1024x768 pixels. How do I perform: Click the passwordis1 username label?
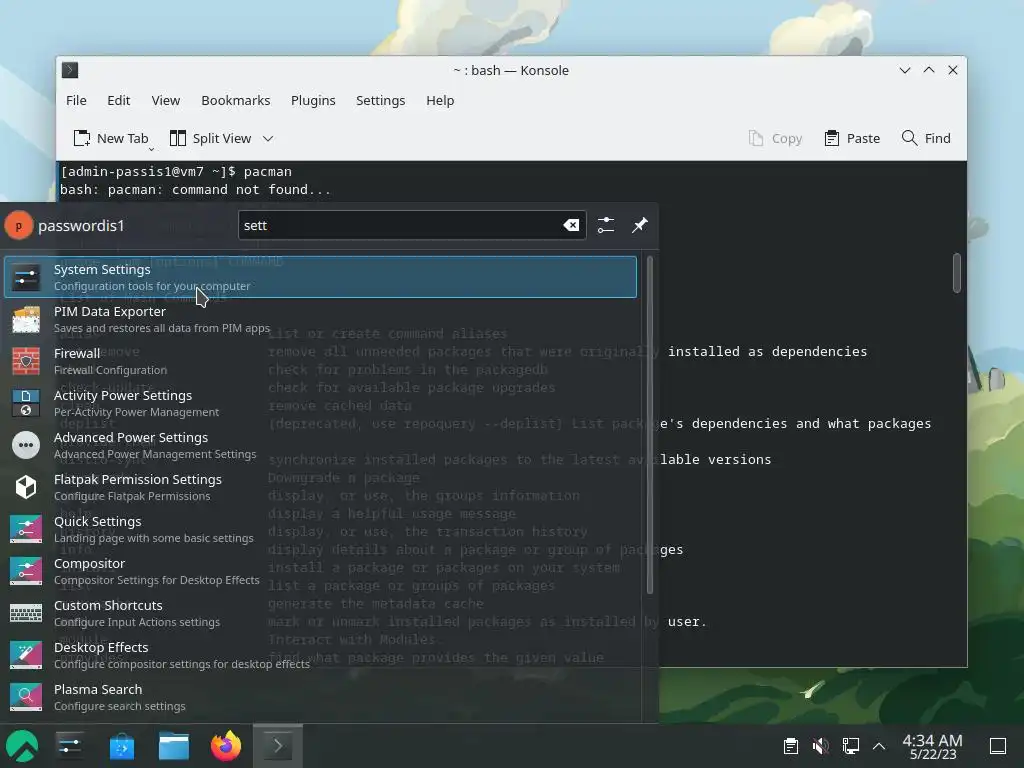pos(81,226)
